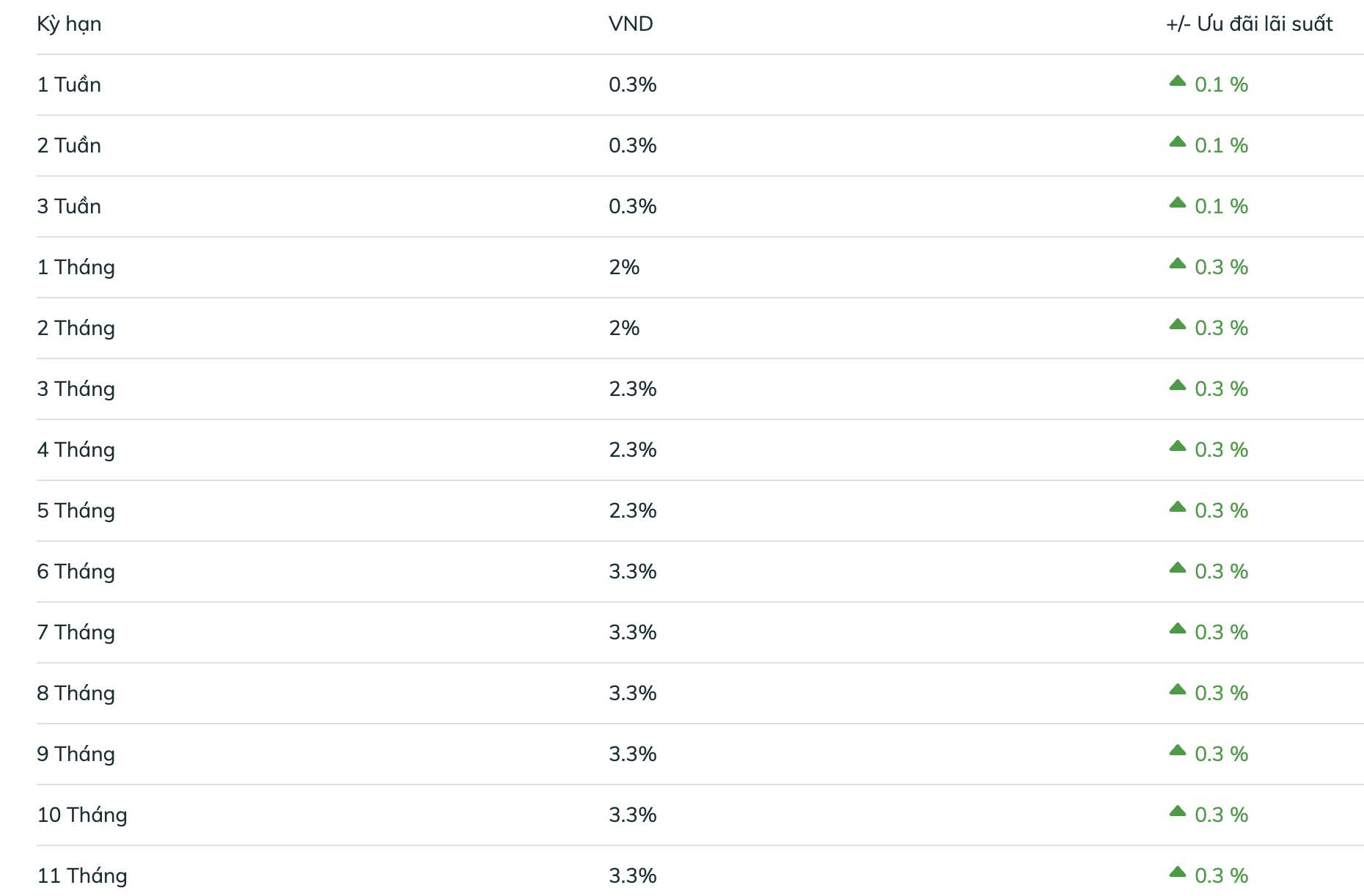
Task: Select the 2 Tuần term label
Action: point(69,145)
